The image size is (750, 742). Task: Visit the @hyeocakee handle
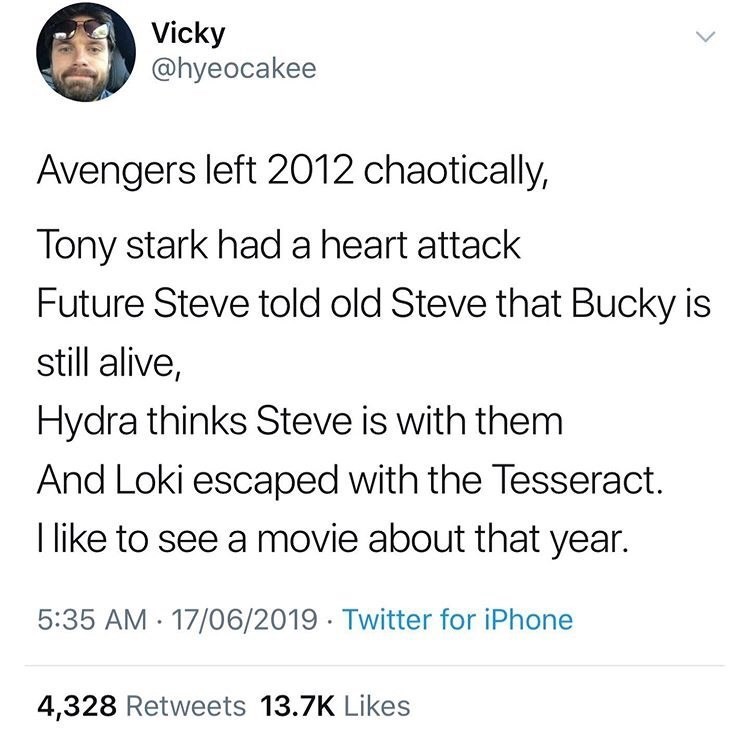coord(233,68)
